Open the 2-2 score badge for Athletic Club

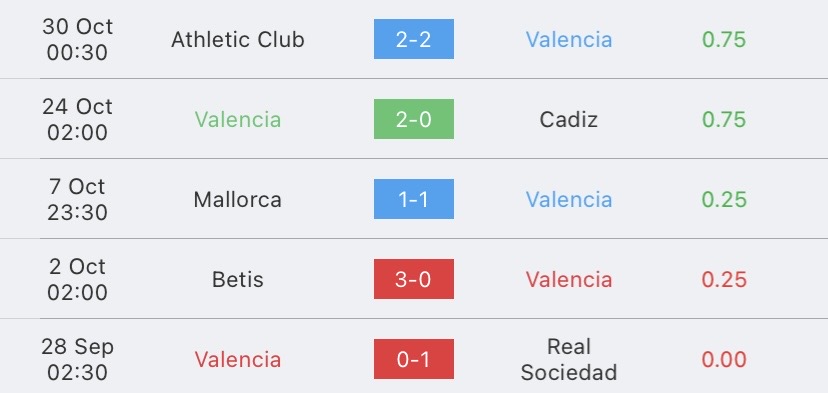413,39
